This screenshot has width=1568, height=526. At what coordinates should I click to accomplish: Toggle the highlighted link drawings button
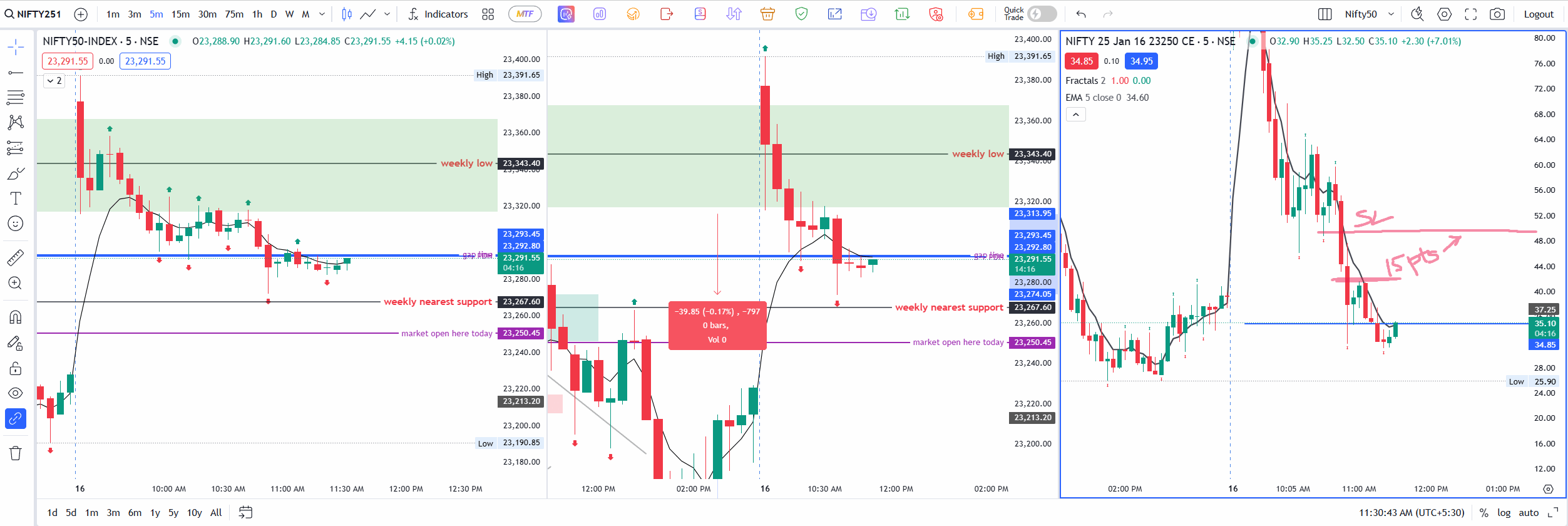pyautogui.click(x=16, y=418)
